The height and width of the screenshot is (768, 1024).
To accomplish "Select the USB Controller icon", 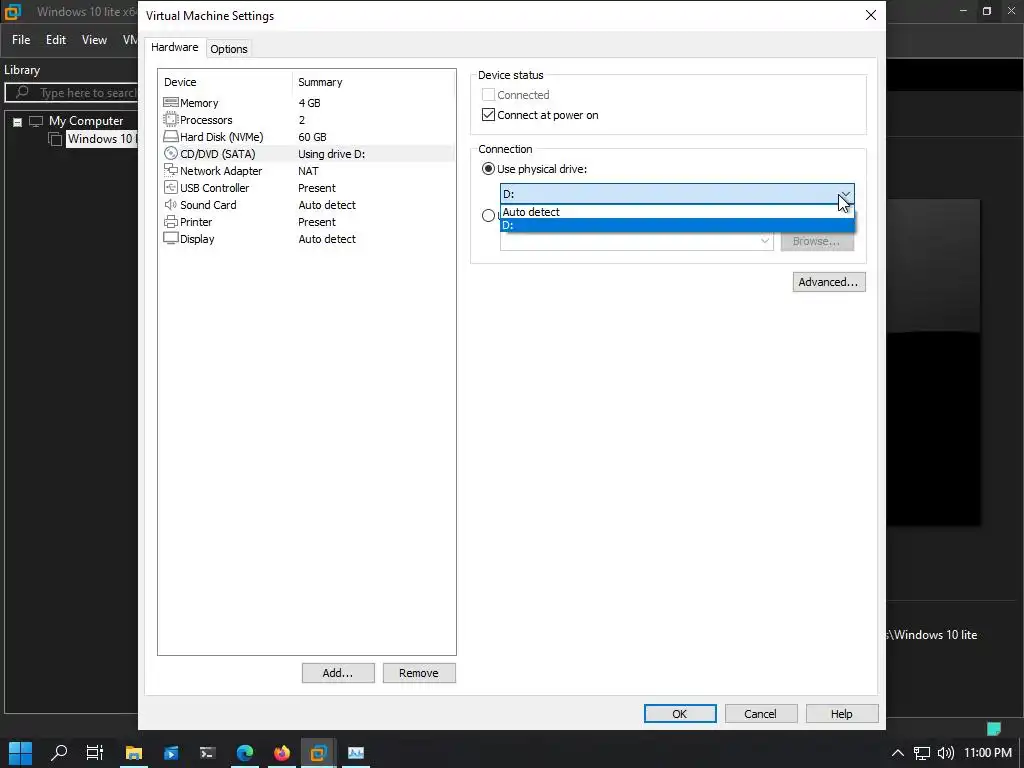I will pyautogui.click(x=170, y=187).
